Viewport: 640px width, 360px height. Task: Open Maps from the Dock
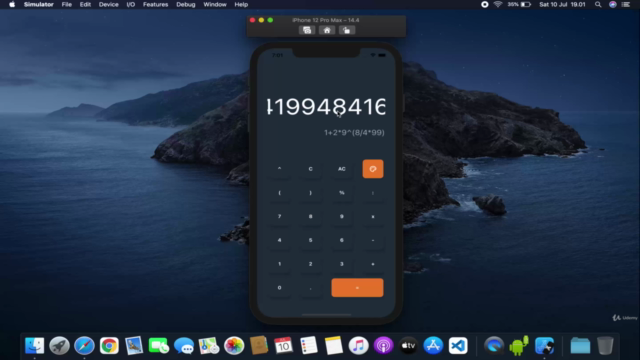click(209, 346)
